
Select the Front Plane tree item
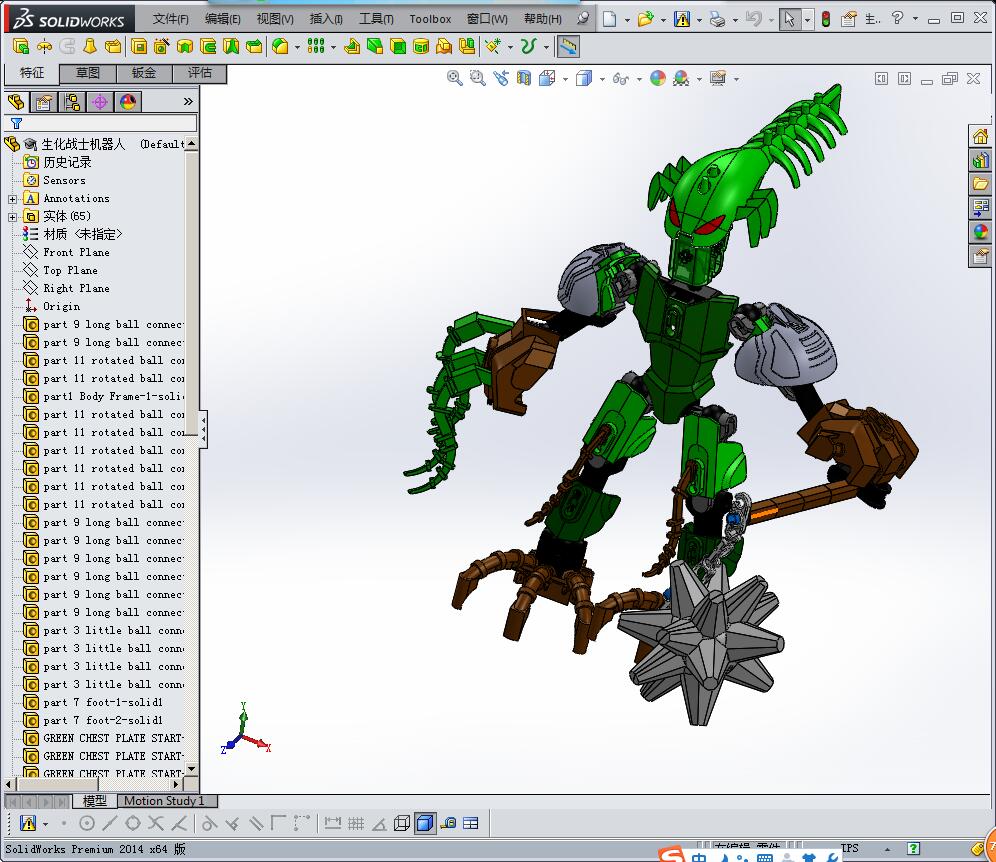[x=67, y=253]
